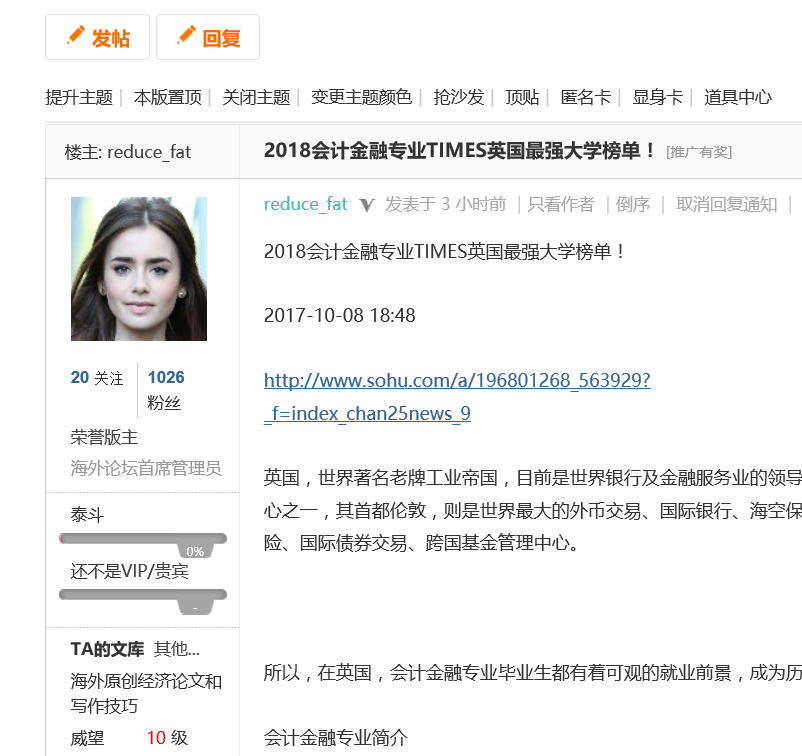Switch to 倒序 order
The width and height of the screenshot is (802, 756).
click(x=633, y=204)
